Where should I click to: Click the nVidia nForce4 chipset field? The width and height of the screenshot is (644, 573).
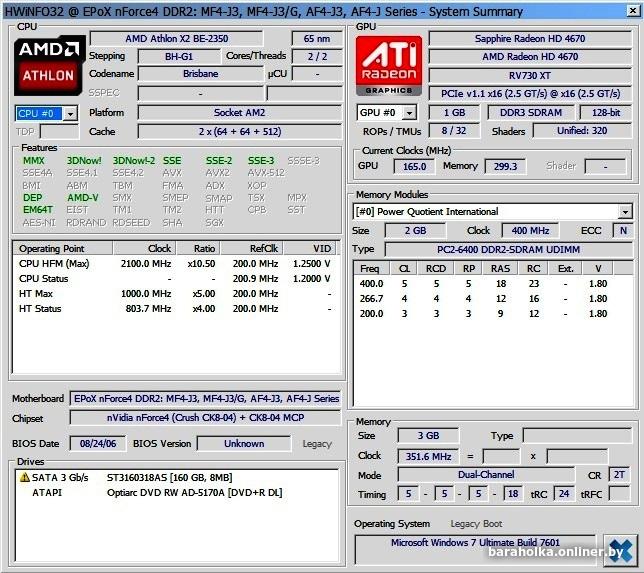click(x=206, y=418)
